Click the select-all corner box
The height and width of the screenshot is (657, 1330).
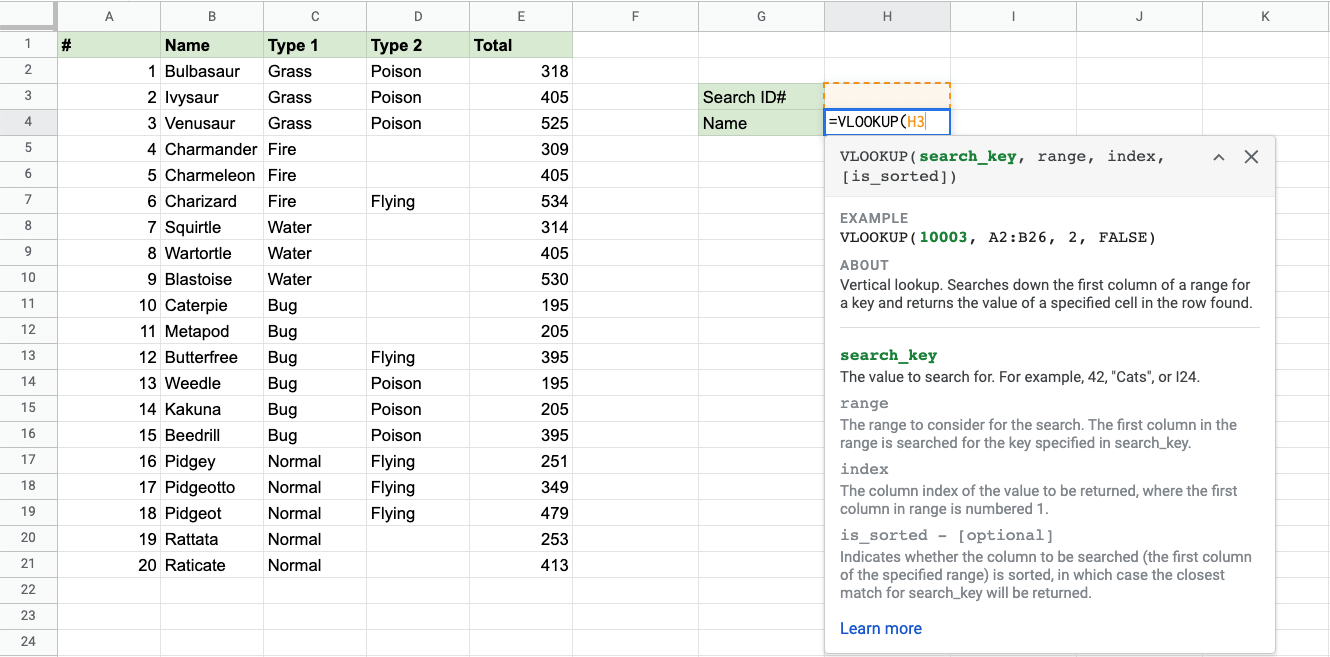[x=28, y=16]
